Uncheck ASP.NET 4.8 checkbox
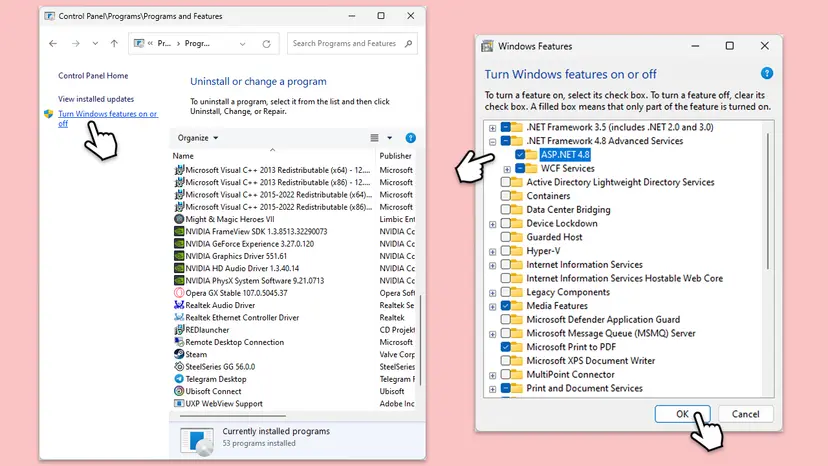This screenshot has width=828, height=466. click(520, 154)
